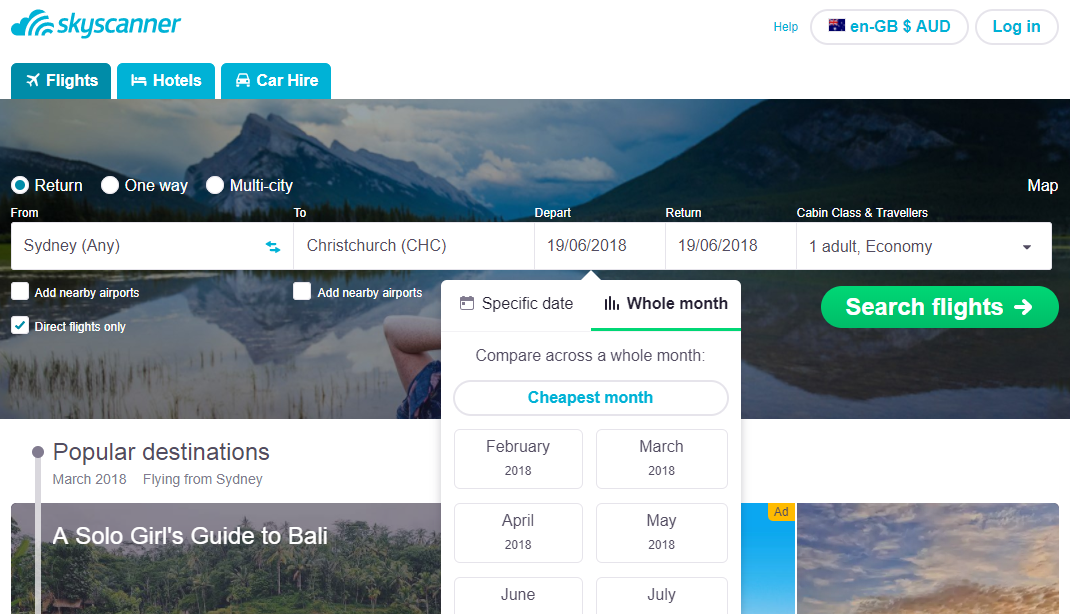Choose the One way radio option
The height and width of the screenshot is (614, 1070).
tap(110, 185)
